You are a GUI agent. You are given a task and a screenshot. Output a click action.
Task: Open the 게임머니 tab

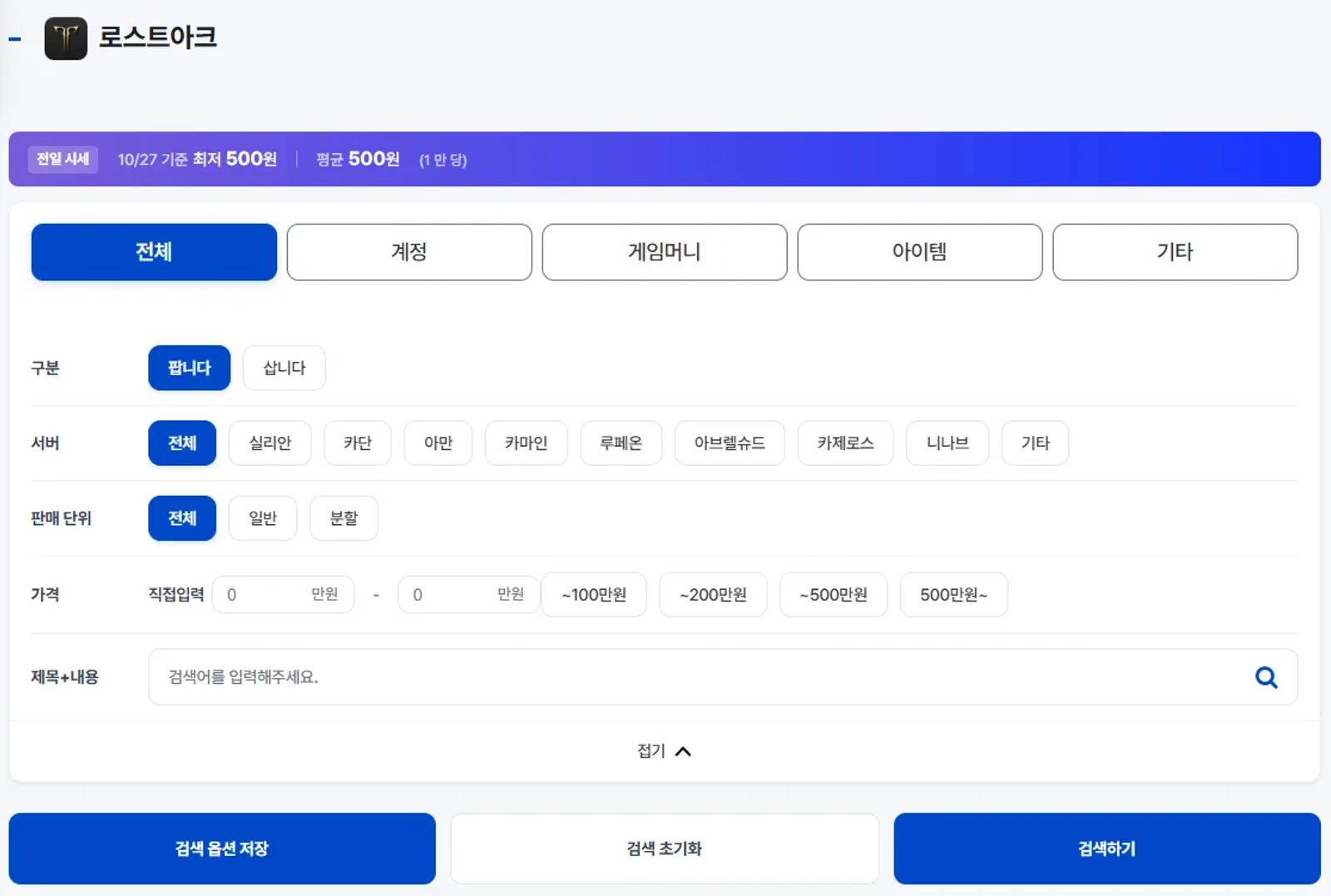665,252
